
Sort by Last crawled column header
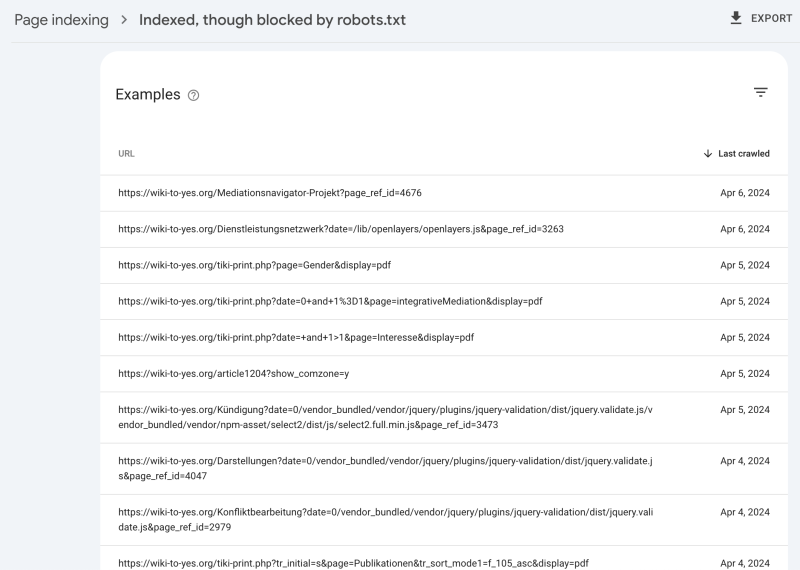pos(743,154)
